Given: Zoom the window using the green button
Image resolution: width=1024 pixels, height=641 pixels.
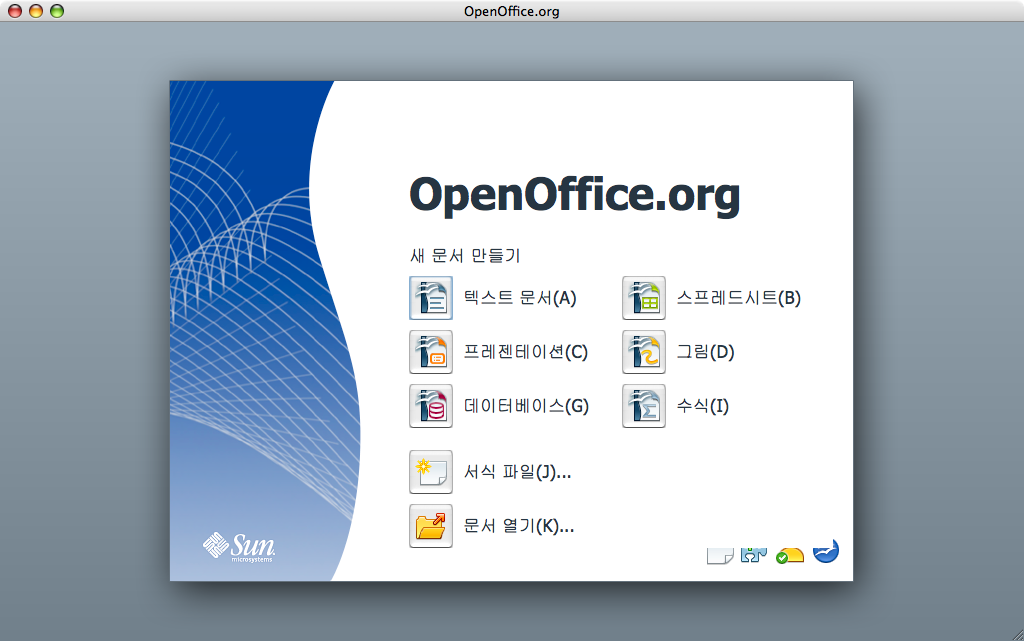Looking at the screenshot, I should coord(57,11).
